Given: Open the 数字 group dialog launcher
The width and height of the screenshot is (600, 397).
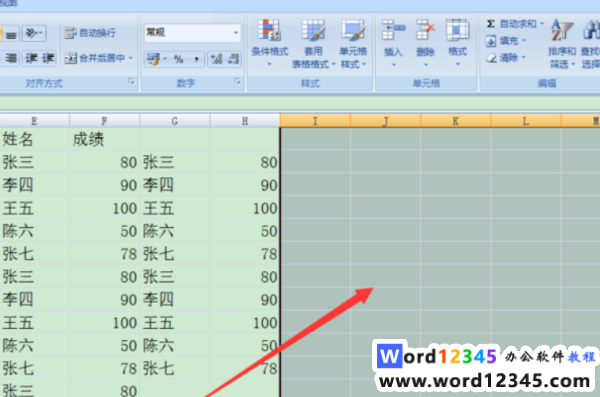Looking at the screenshot, I should pos(237,82).
